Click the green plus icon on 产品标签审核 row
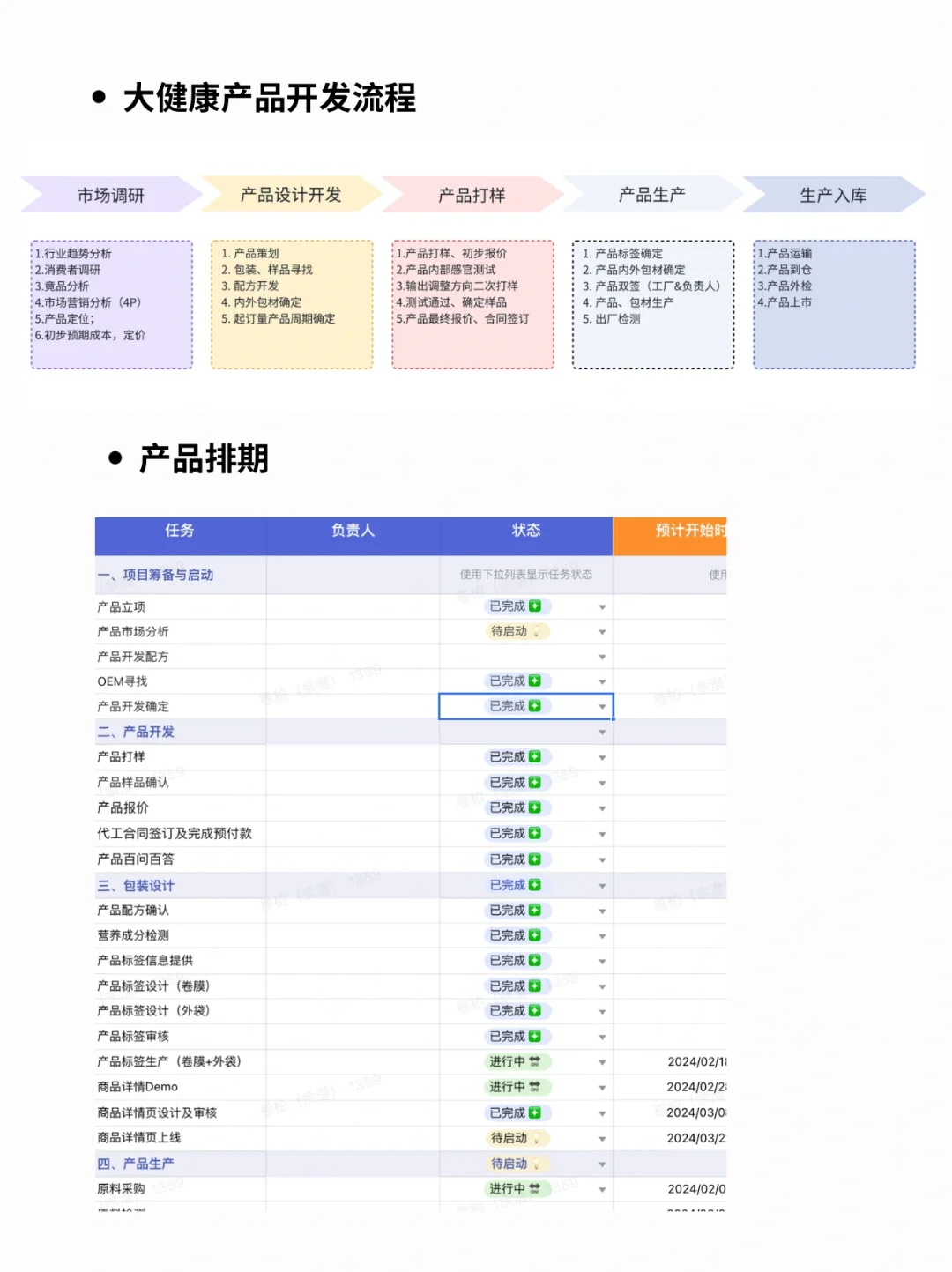952x1272 pixels. pyautogui.click(x=535, y=1036)
